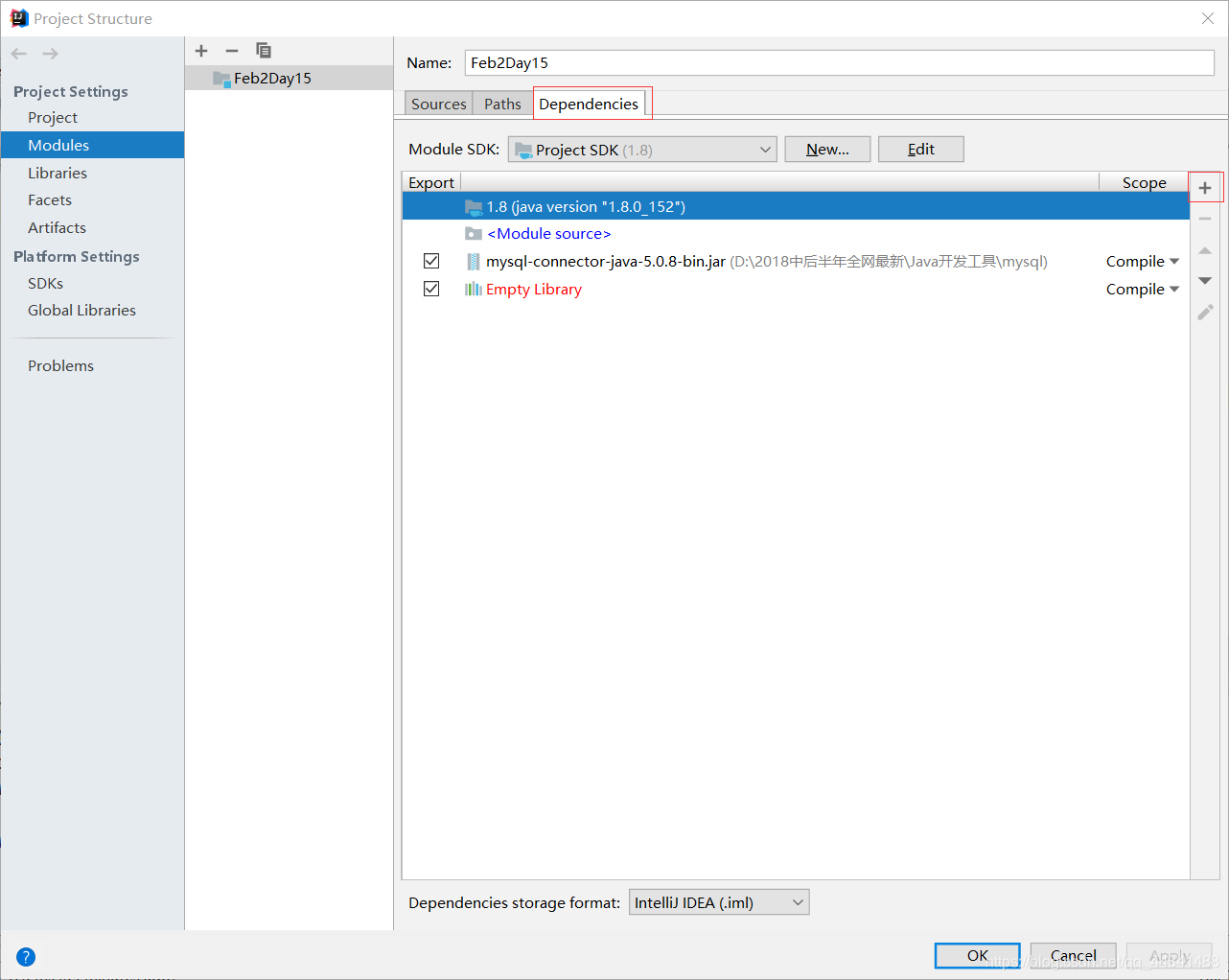1229x980 pixels.
Task: Open help with question mark icon
Action: 26,956
